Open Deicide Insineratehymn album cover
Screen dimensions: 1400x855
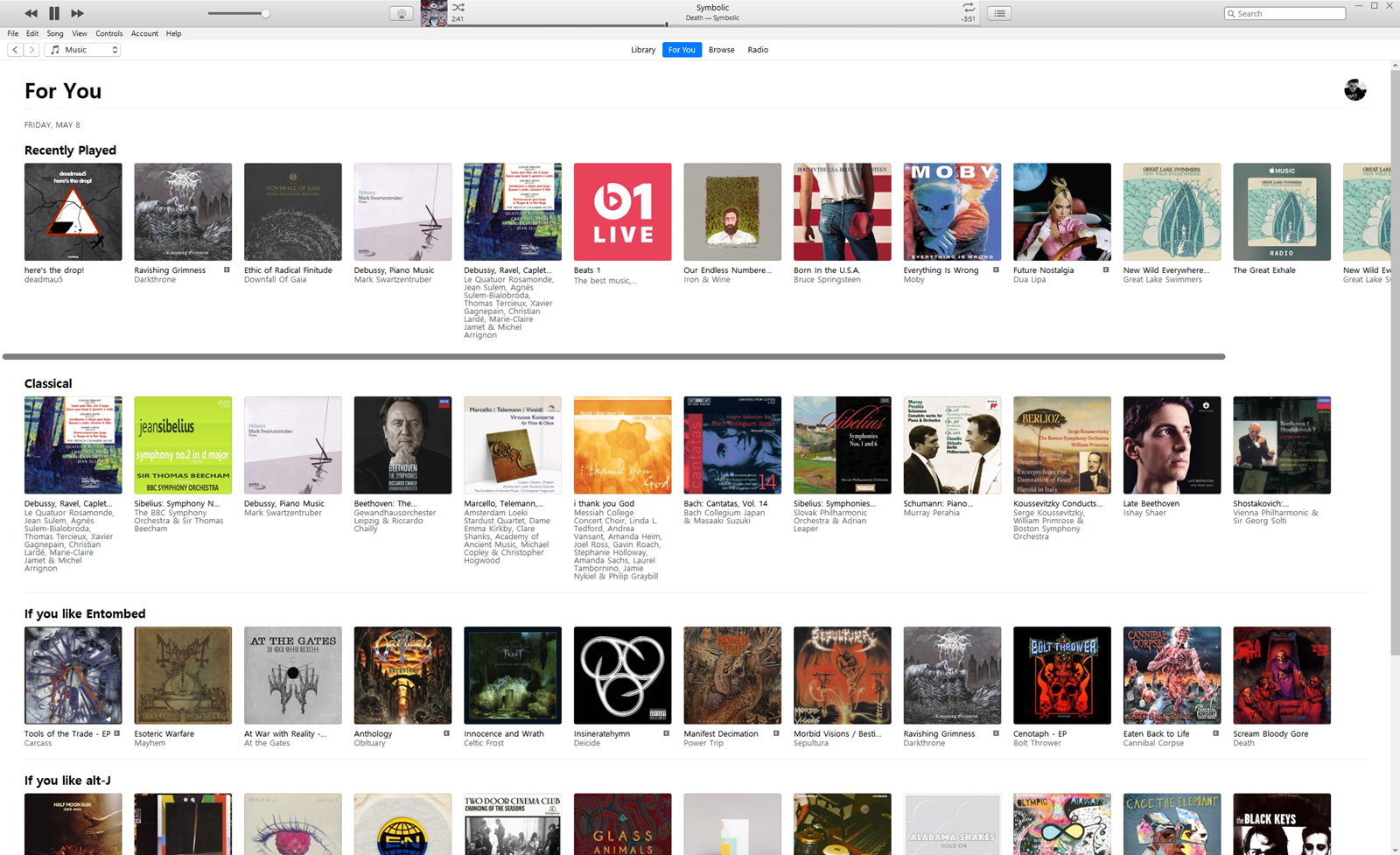[623, 676]
